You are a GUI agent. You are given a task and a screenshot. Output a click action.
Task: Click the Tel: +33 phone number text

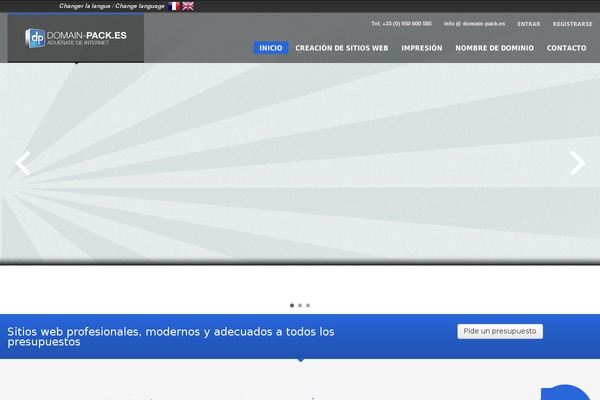point(401,24)
